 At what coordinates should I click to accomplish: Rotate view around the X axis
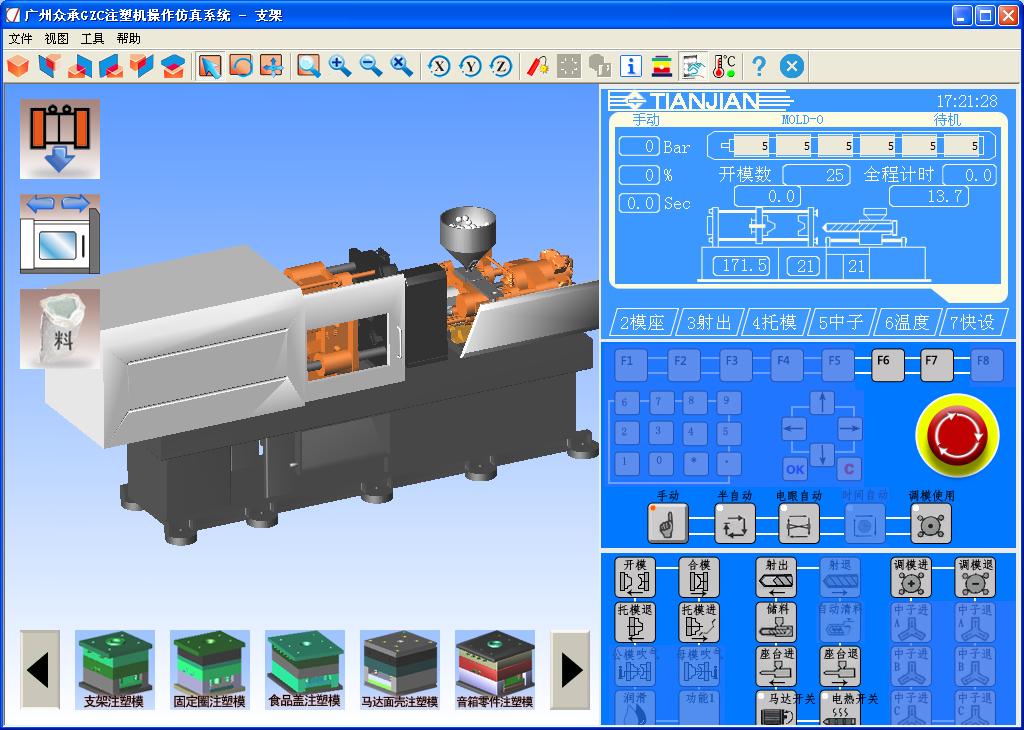[438, 66]
